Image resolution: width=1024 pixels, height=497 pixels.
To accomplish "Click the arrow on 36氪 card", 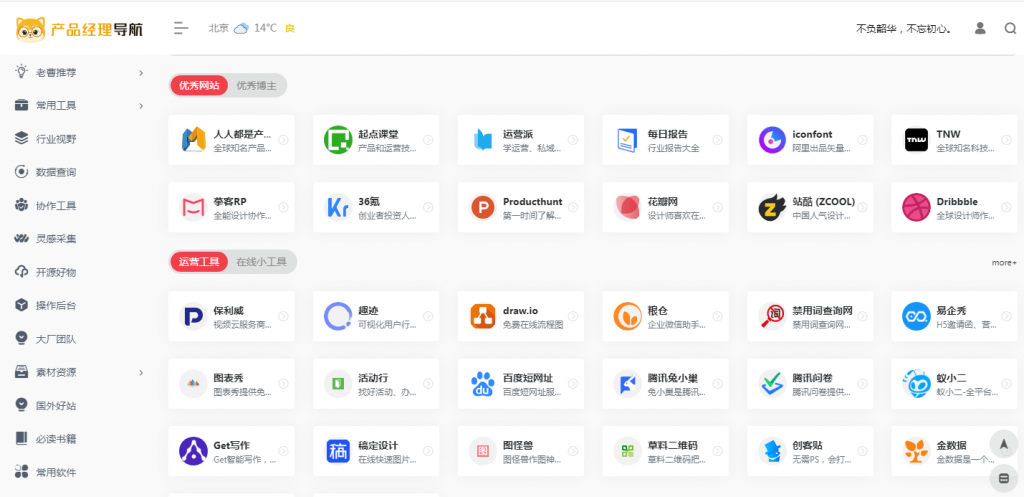I will click(x=428, y=207).
